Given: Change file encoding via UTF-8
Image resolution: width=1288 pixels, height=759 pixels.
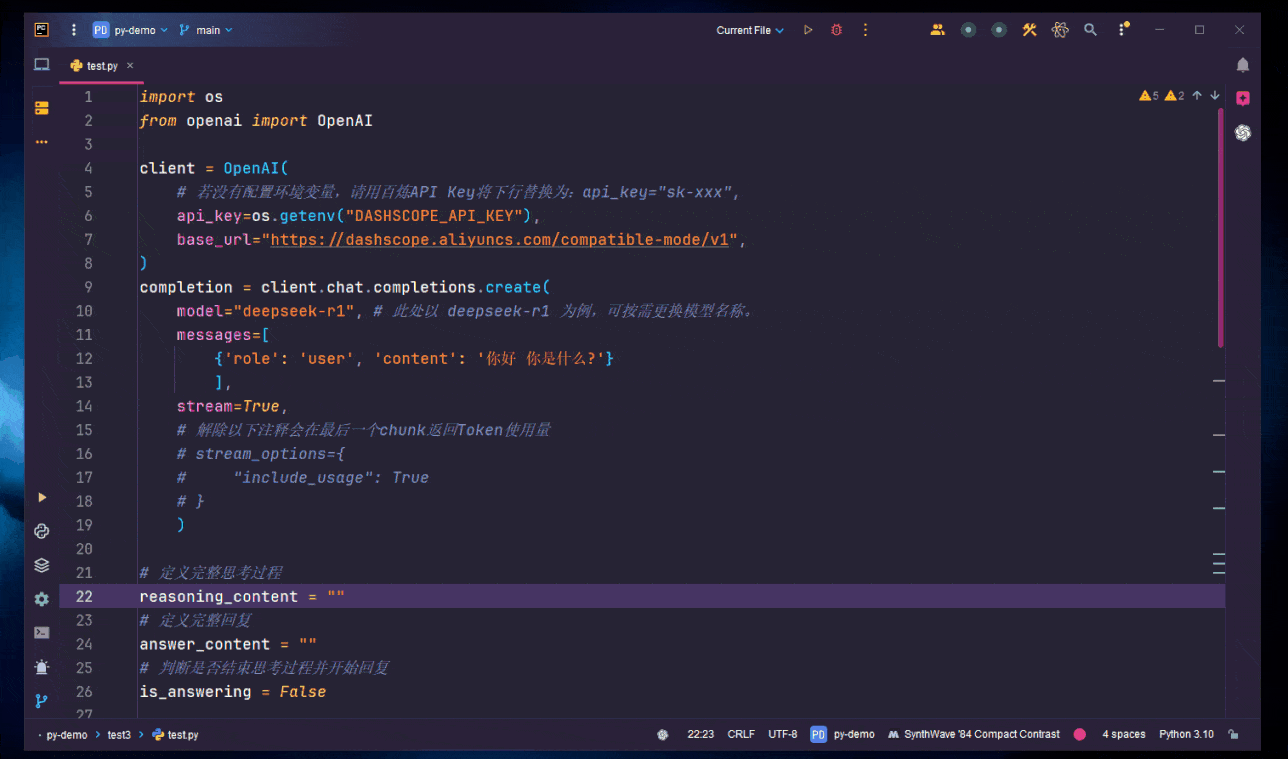Looking at the screenshot, I should [x=783, y=735].
